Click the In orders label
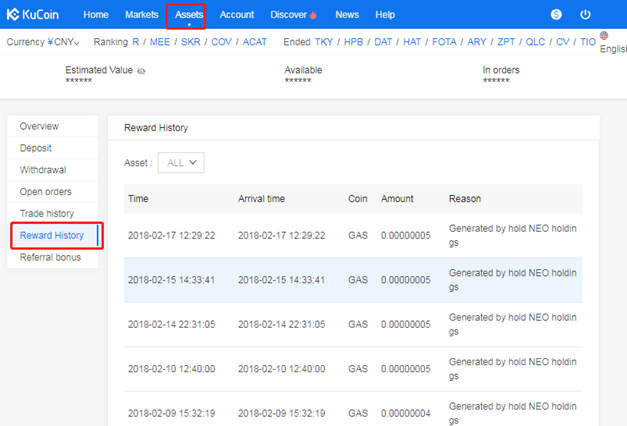 (x=501, y=70)
